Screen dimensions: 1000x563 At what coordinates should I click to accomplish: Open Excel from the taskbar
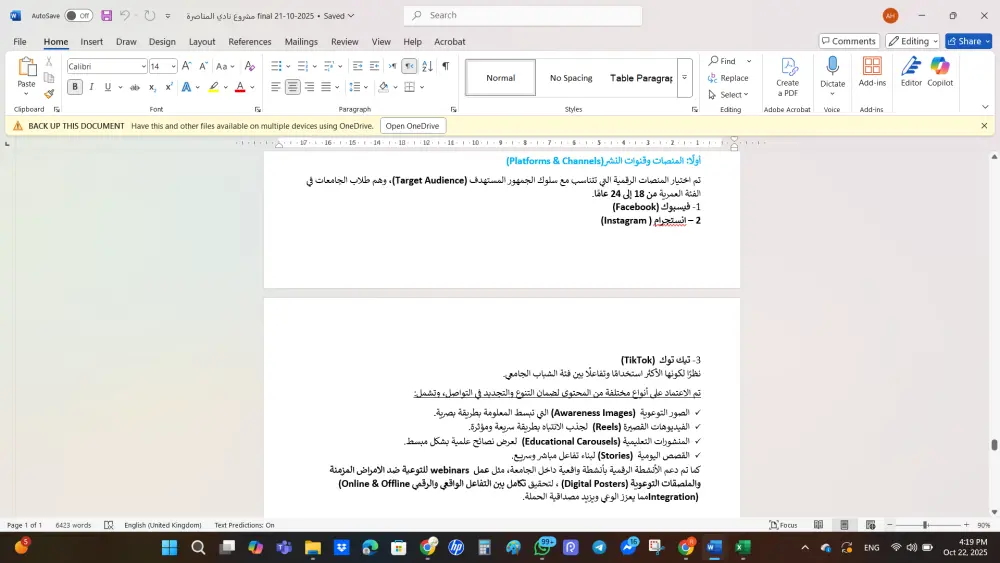point(742,547)
